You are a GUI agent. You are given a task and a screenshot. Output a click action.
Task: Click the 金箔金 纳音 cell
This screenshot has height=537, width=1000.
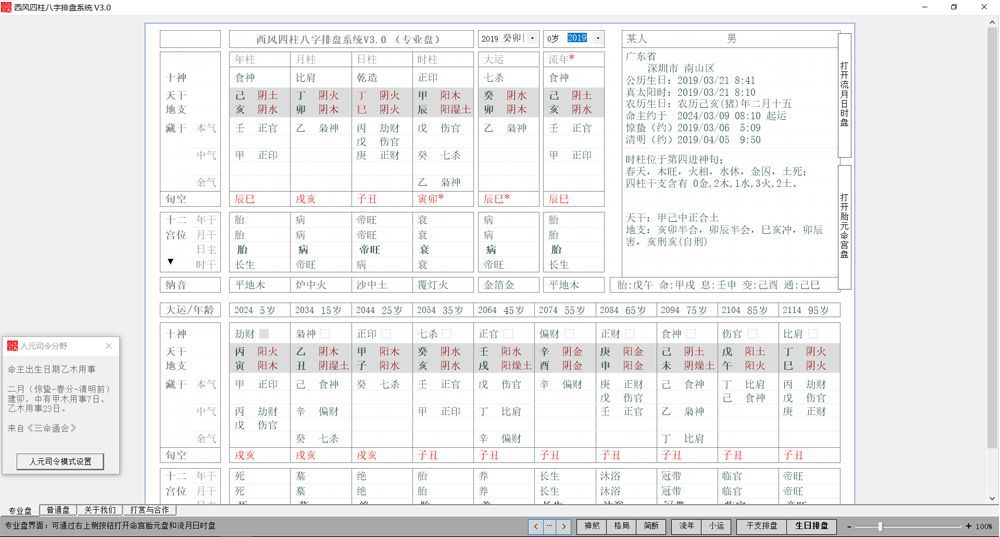pos(509,284)
